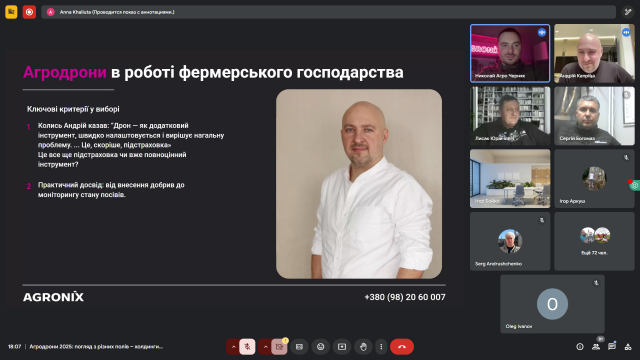Screen dimensions: 640x360
Task: Click the speaker photo on the slide
Action: (359, 184)
